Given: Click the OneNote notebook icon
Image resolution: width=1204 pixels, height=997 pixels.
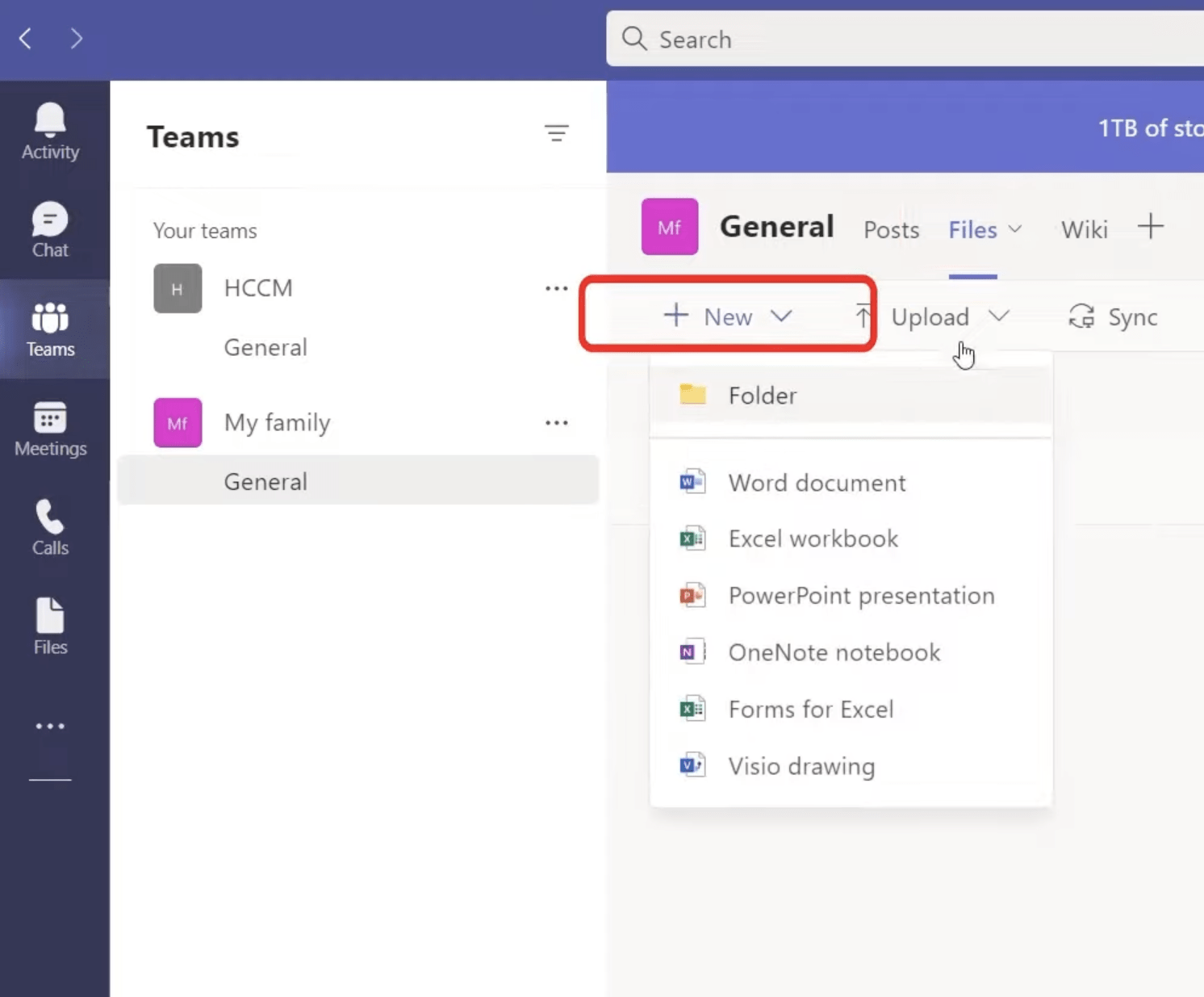Looking at the screenshot, I should 692,651.
